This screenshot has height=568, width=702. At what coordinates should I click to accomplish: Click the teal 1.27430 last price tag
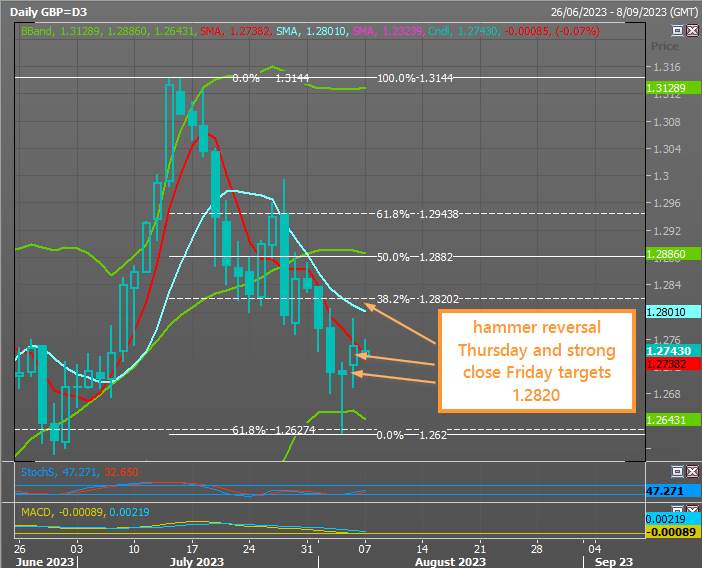[x=673, y=351]
